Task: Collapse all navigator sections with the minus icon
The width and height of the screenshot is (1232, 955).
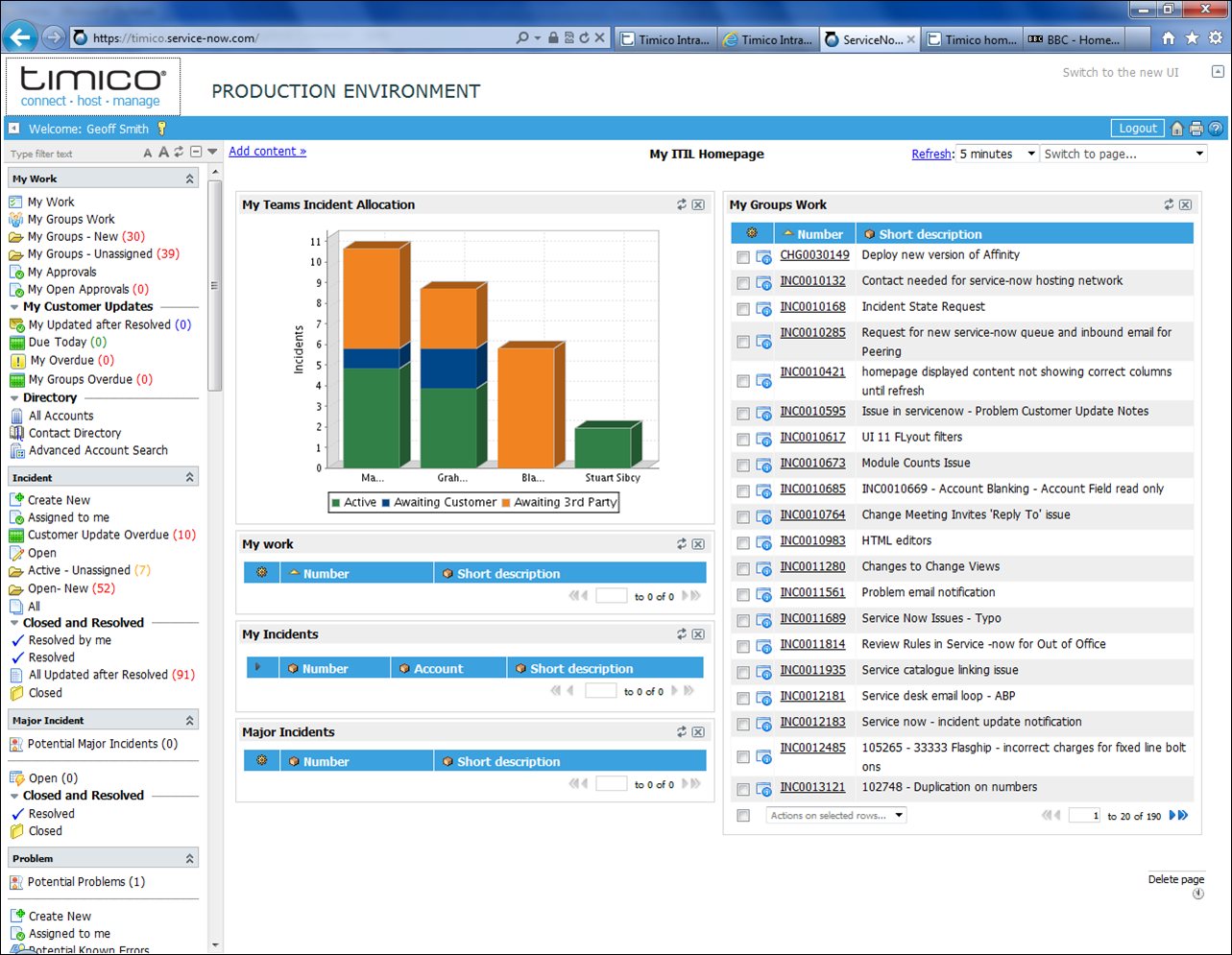Action: [x=196, y=153]
